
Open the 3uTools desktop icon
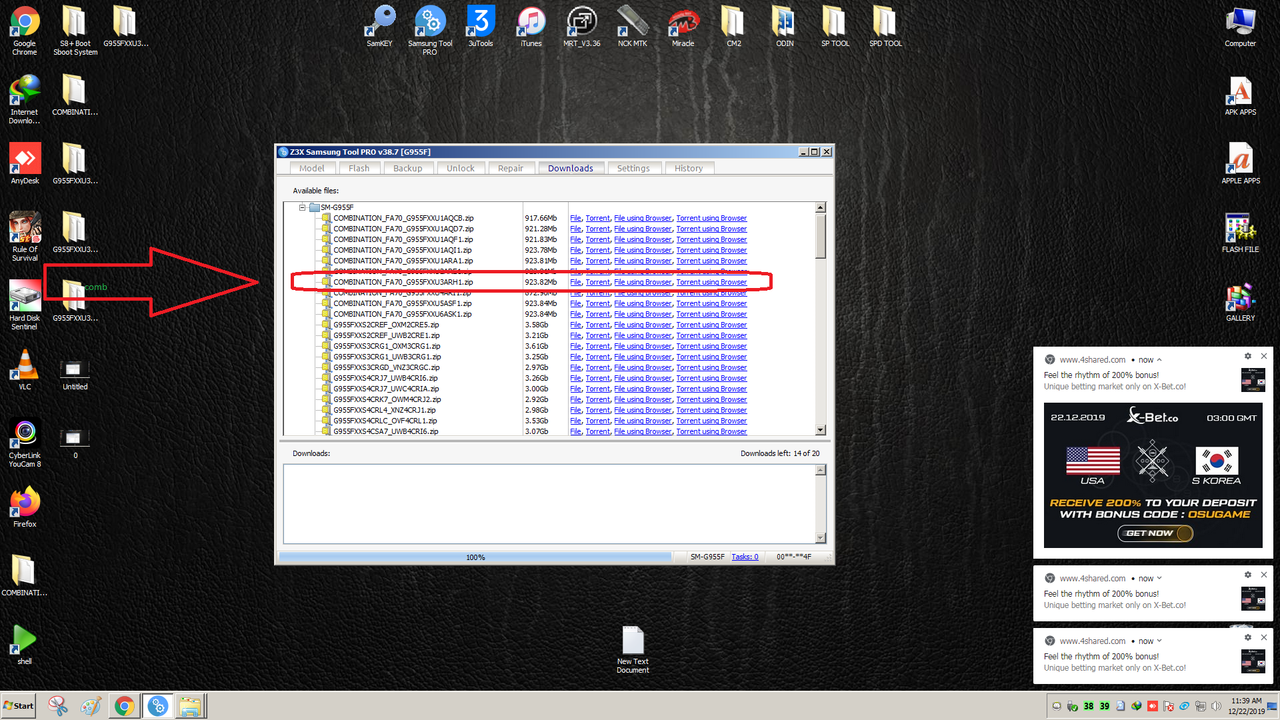click(x=481, y=27)
